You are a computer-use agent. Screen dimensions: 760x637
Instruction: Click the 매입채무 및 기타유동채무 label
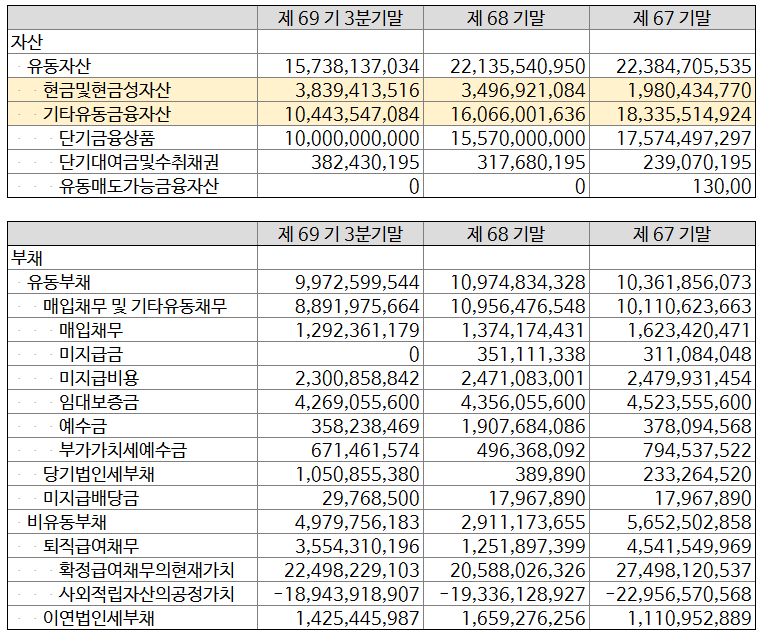pos(135,306)
